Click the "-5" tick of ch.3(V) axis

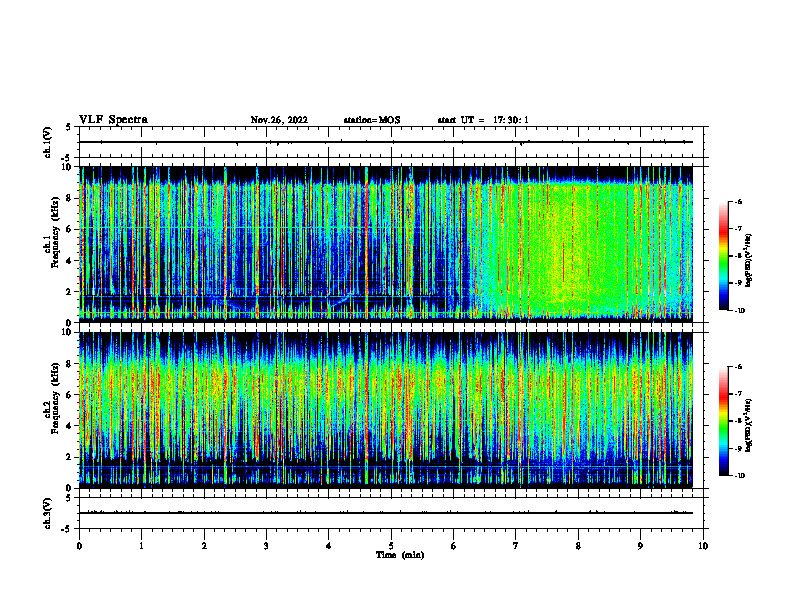click(x=67, y=529)
